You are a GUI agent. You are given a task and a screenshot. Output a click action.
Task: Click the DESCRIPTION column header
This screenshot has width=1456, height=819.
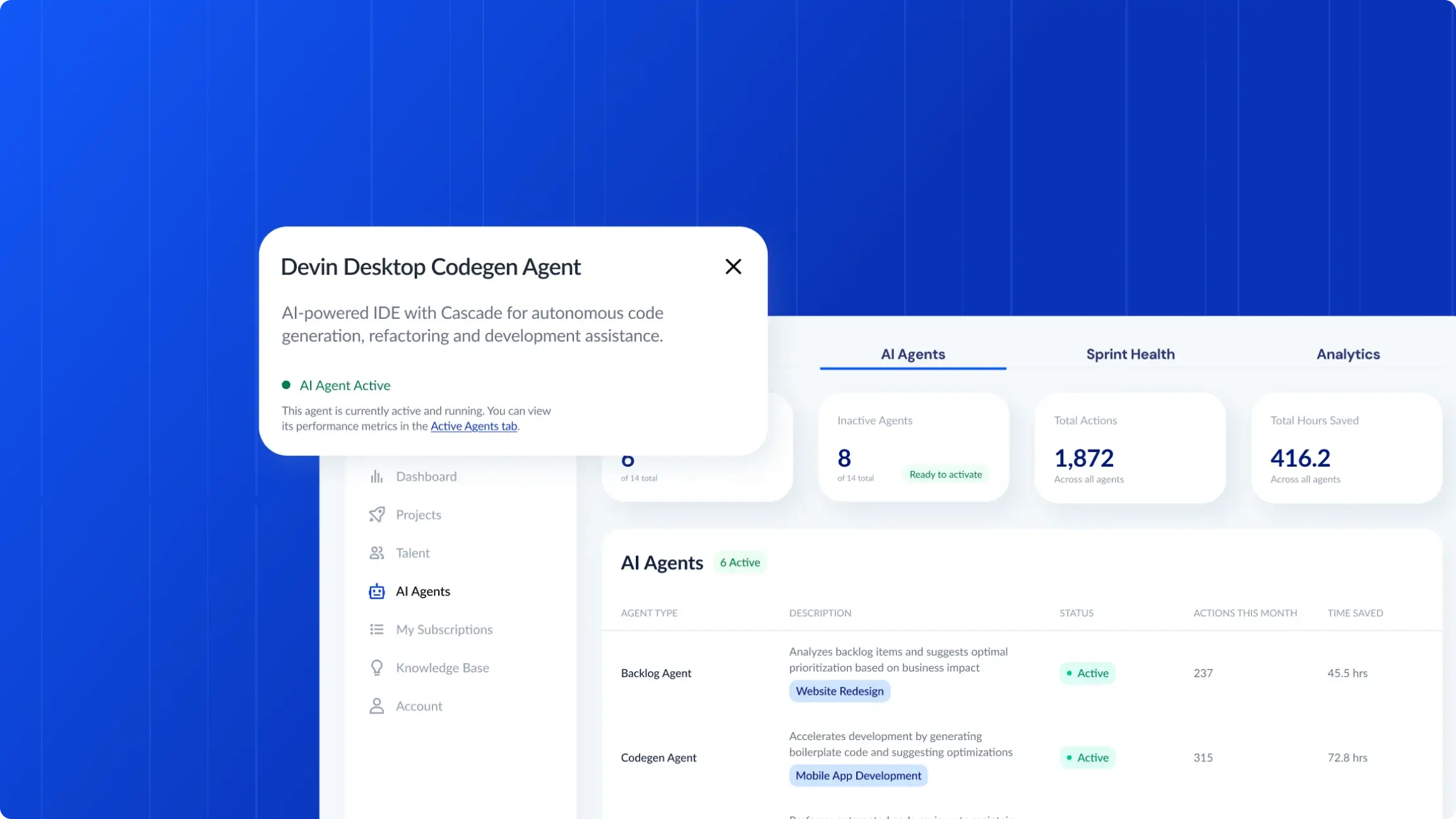820,613
